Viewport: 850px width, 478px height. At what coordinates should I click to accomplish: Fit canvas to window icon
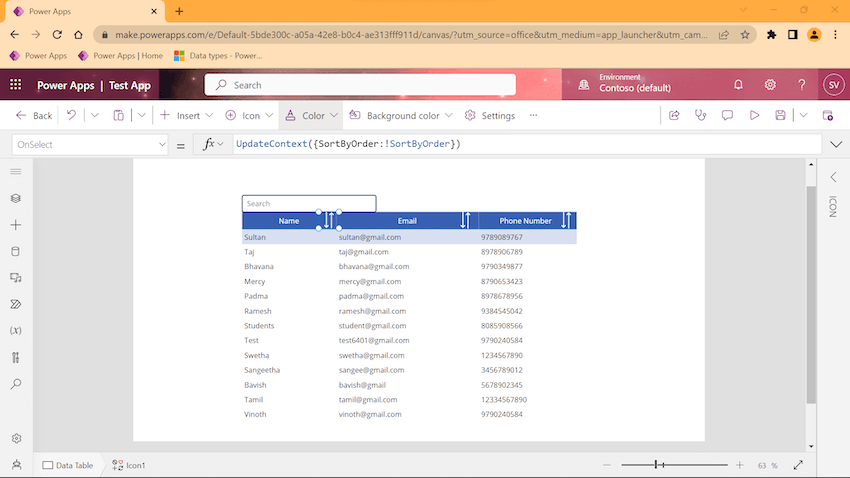pyautogui.click(x=798, y=465)
